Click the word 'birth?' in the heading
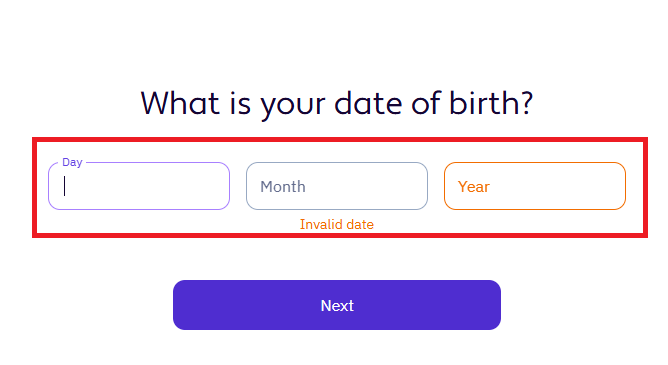Viewport: 668px width, 365px height. 491,103
